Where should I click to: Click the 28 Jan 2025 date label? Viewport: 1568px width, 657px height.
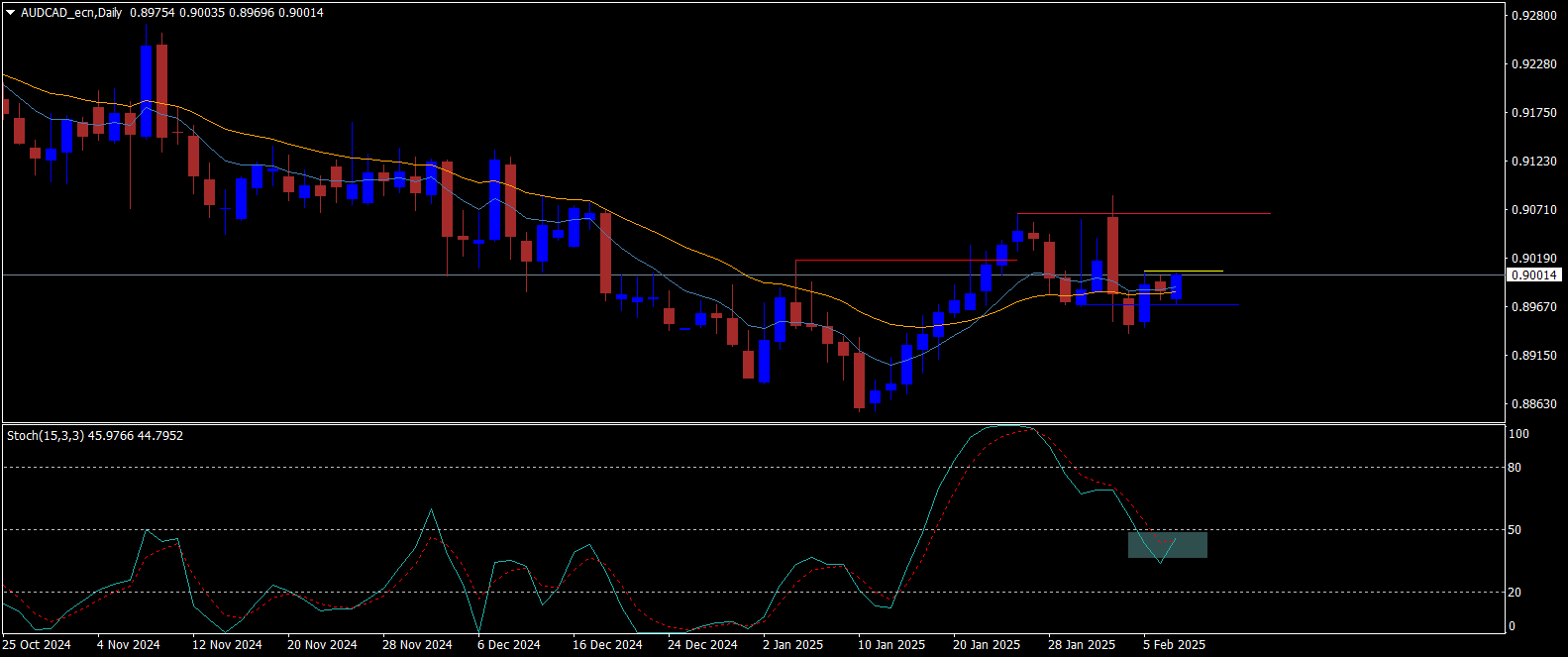pyautogui.click(x=1082, y=645)
